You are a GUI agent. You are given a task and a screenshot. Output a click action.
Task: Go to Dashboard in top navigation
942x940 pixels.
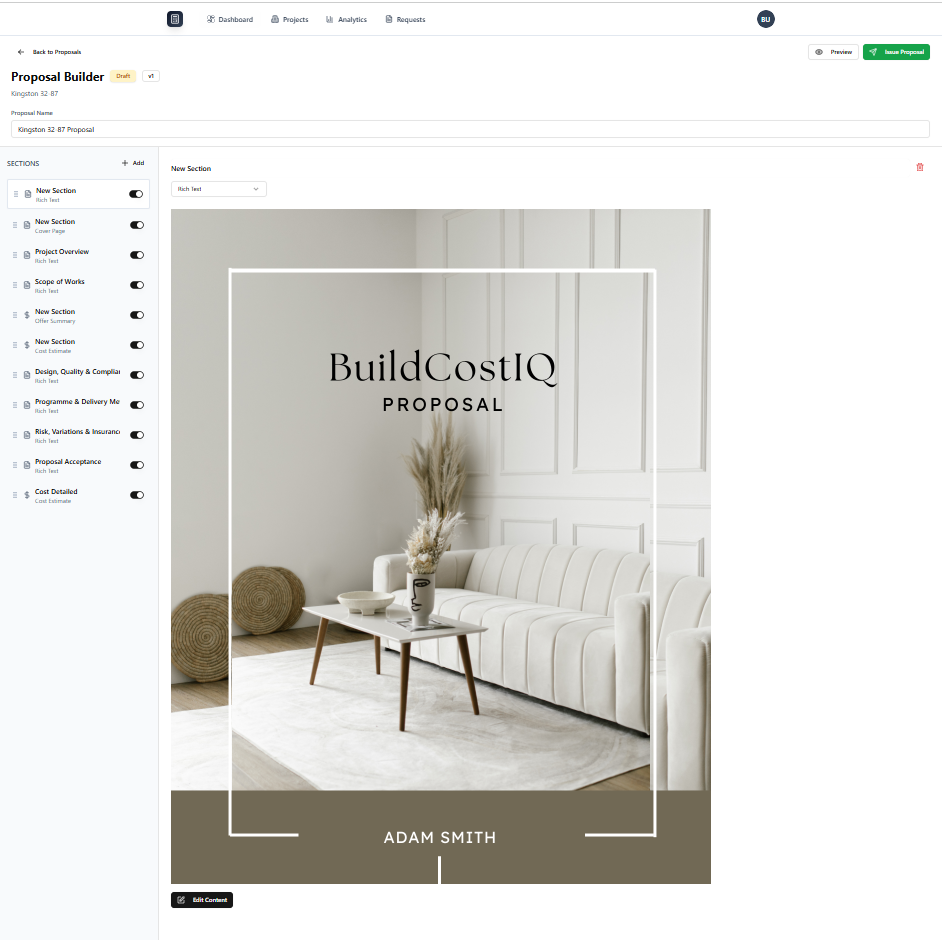(x=229, y=20)
